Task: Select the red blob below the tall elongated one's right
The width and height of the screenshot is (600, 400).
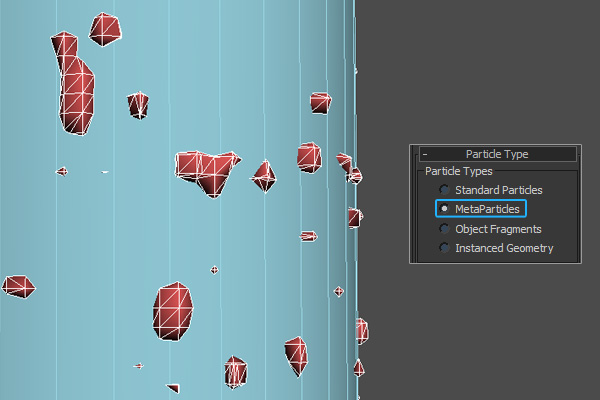Action: (138, 104)
